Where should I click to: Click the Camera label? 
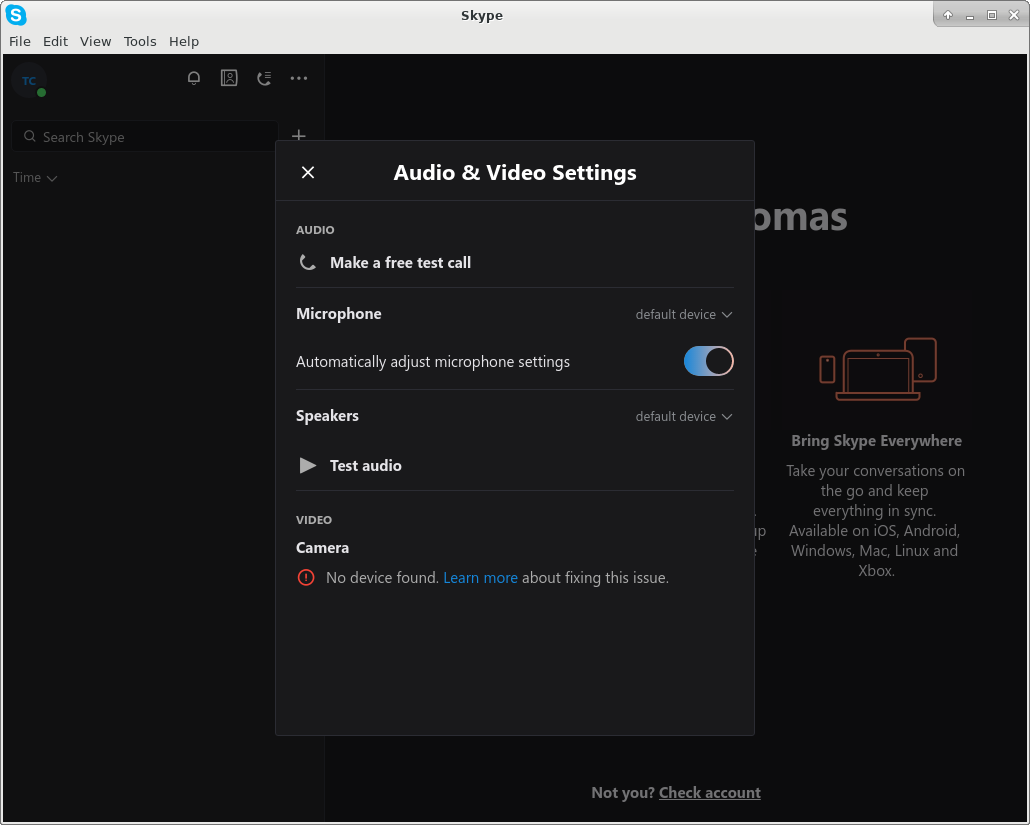coord(322,548)
